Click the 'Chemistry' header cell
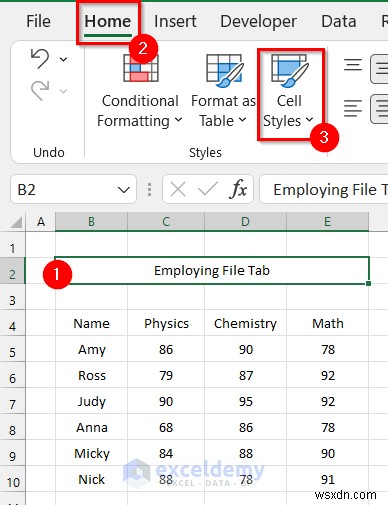Viewport: 388px width, 505px height. 245,323
